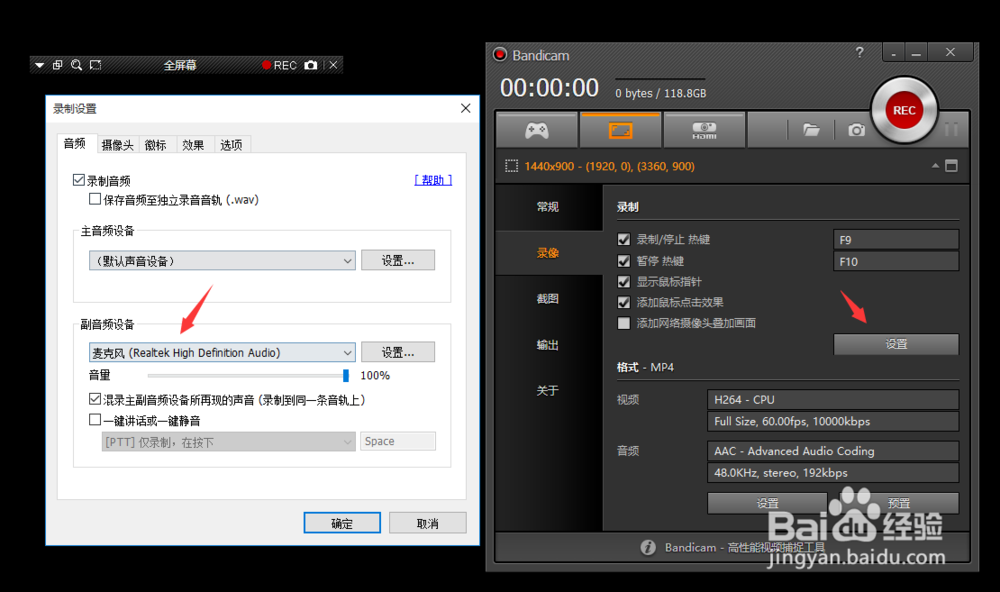Open the PTT mode dropdown
The width and height of the screenshot is (1000, 592).
228,441
